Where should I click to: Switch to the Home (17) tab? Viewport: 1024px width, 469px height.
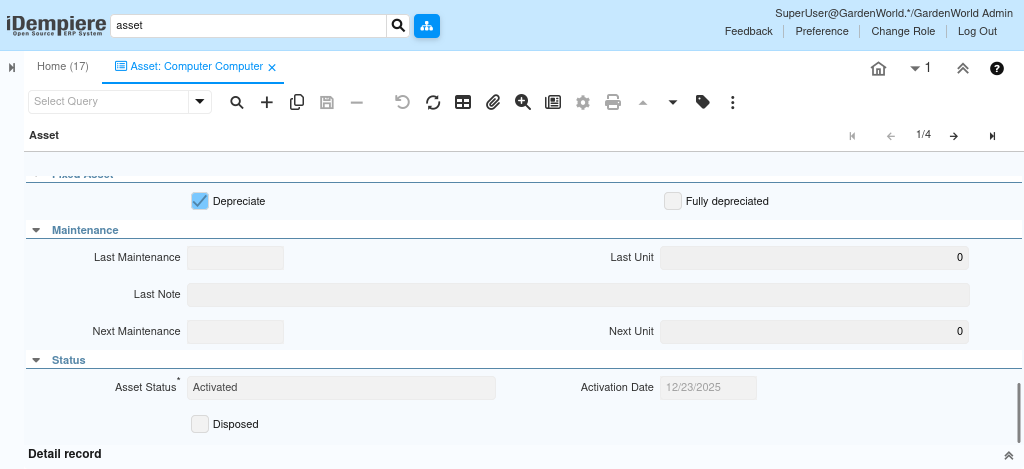tap(62, 67)
